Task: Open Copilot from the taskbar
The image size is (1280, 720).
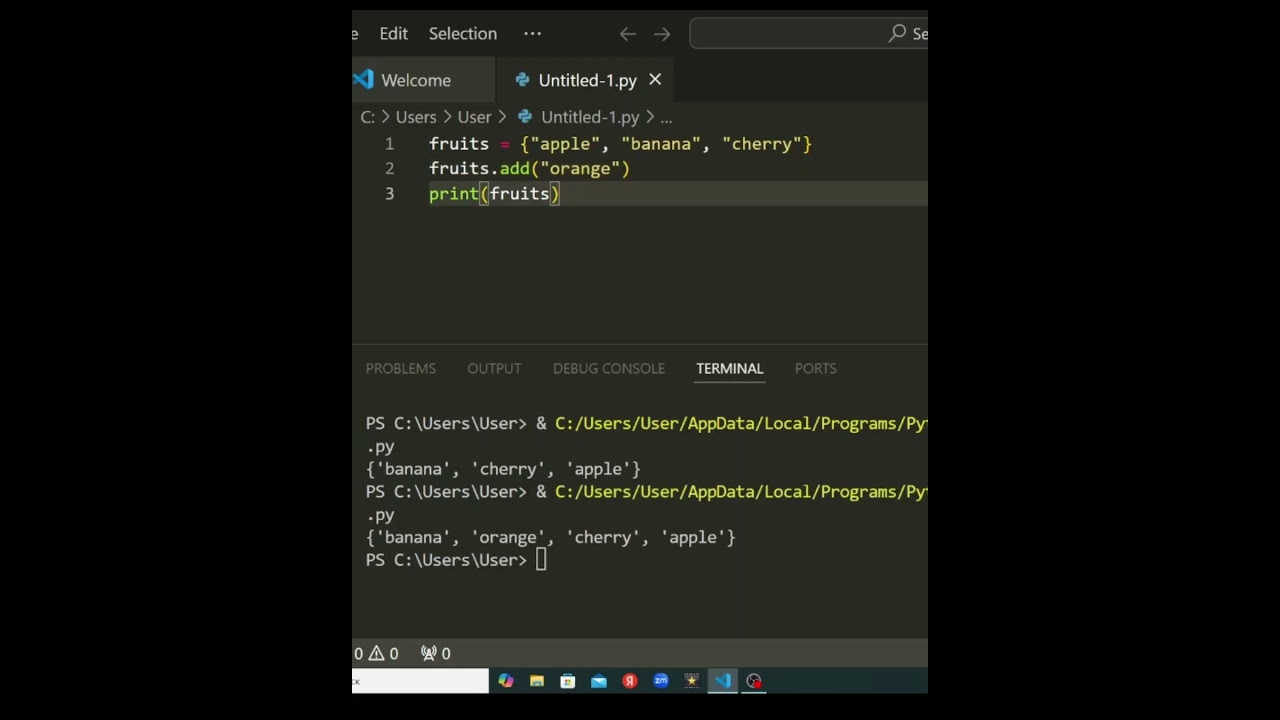Action: tap(506, 681)
